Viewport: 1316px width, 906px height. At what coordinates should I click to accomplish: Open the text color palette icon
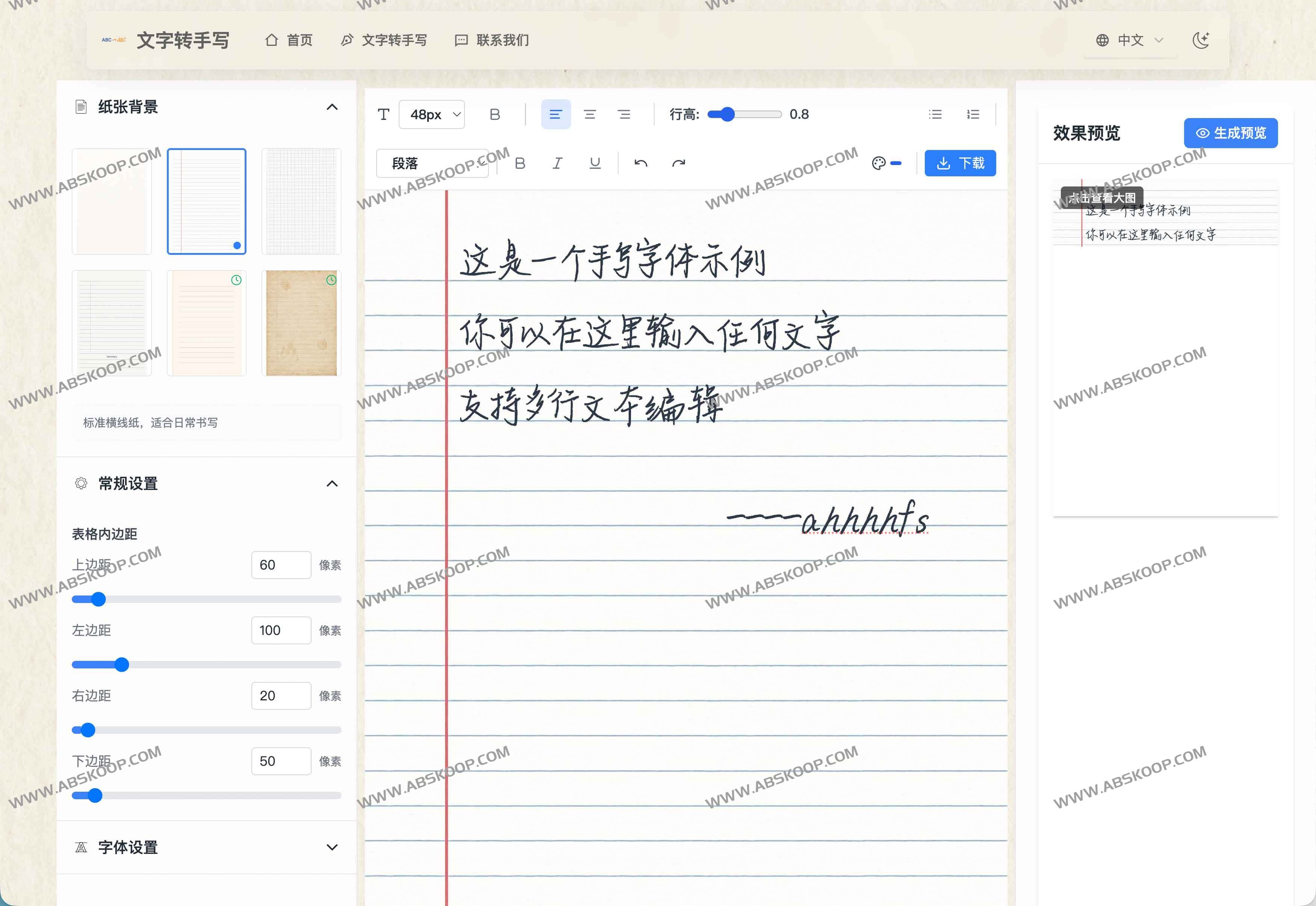[x=879, y=164]
